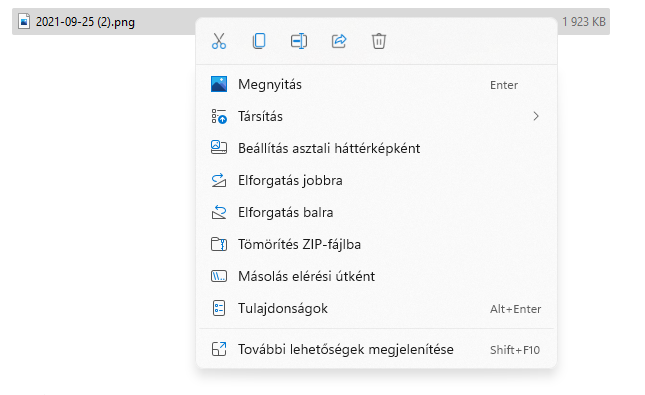Click the ZIP folder icon
This screenshot has width=645, height=395.
click(x=219, y=244)
